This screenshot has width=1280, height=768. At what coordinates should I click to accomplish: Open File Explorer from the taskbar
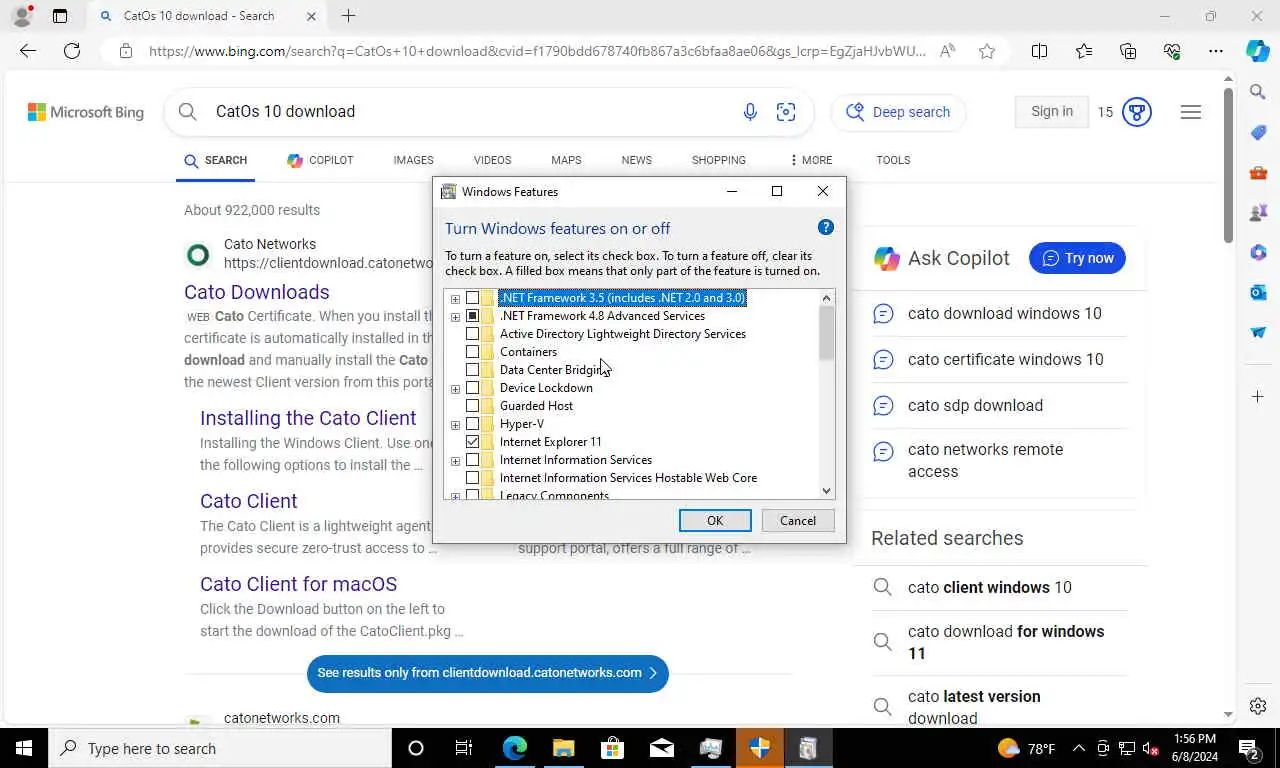563,748
